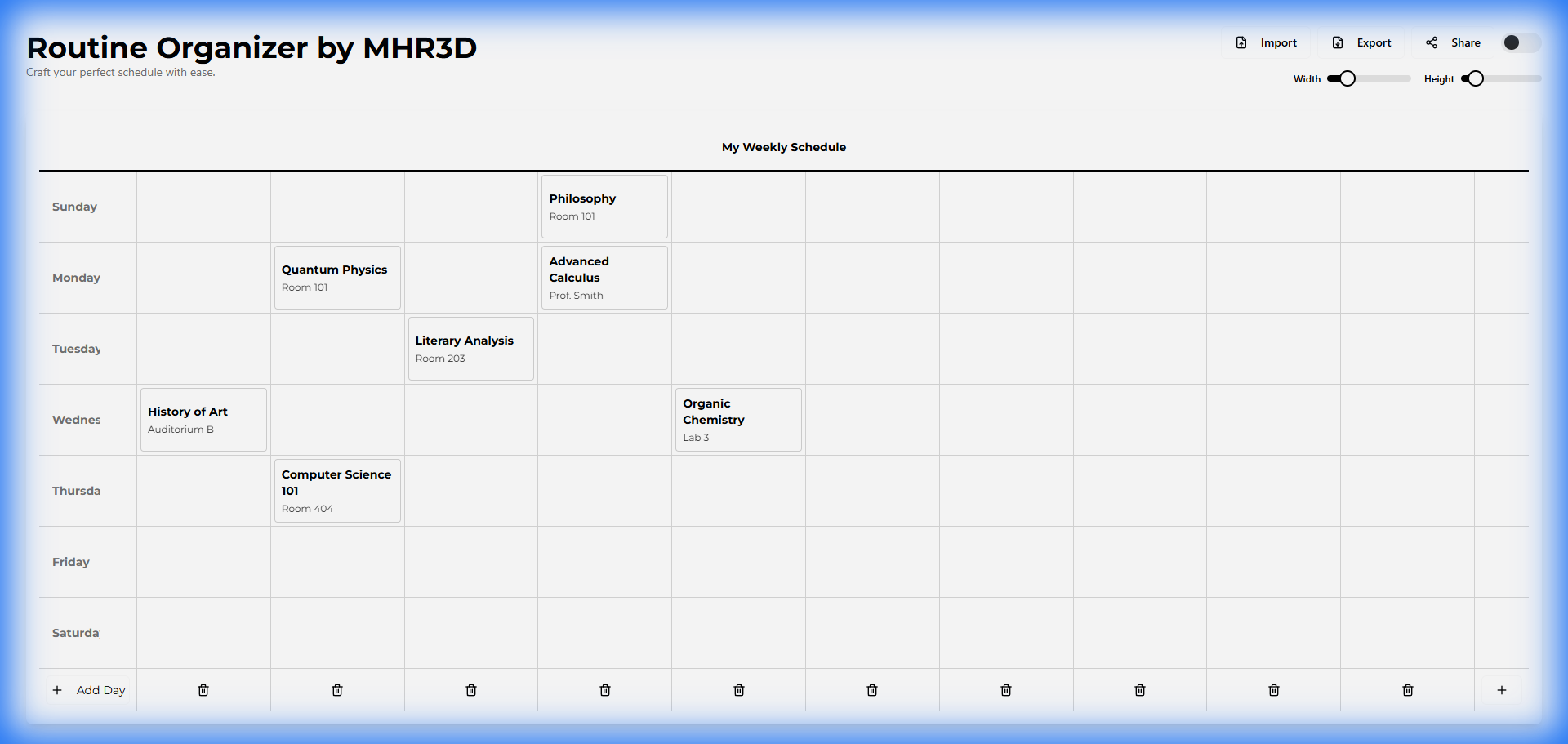Click the plus icon next to Add Day
Screen dimensions: 1568x744
tap(57, 690)
